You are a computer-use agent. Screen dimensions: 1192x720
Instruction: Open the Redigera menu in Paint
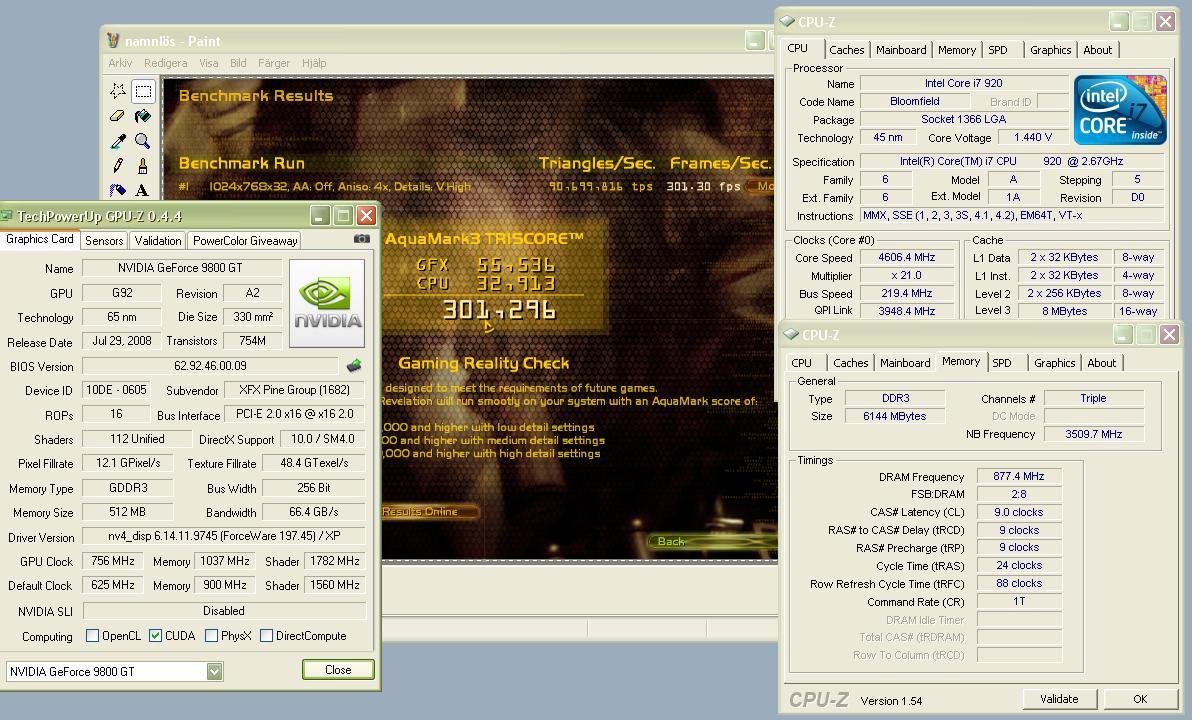coord(165,63)
